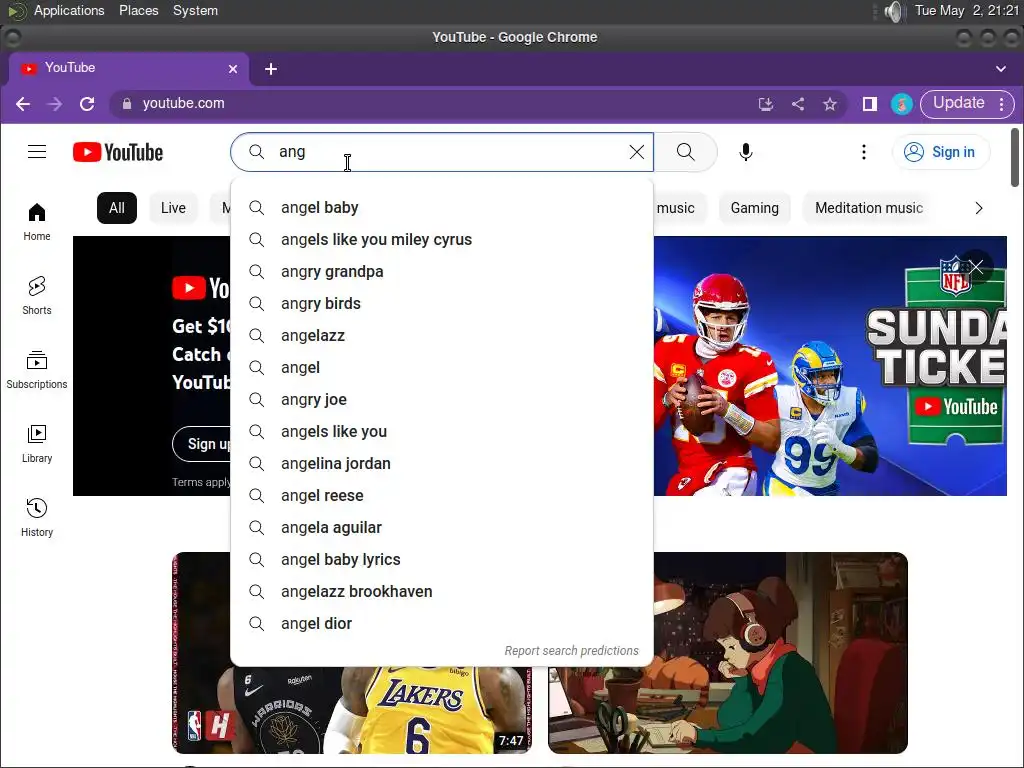Click the date and time clock
This screenshot has width=1024, height=768.
point(967,10)
